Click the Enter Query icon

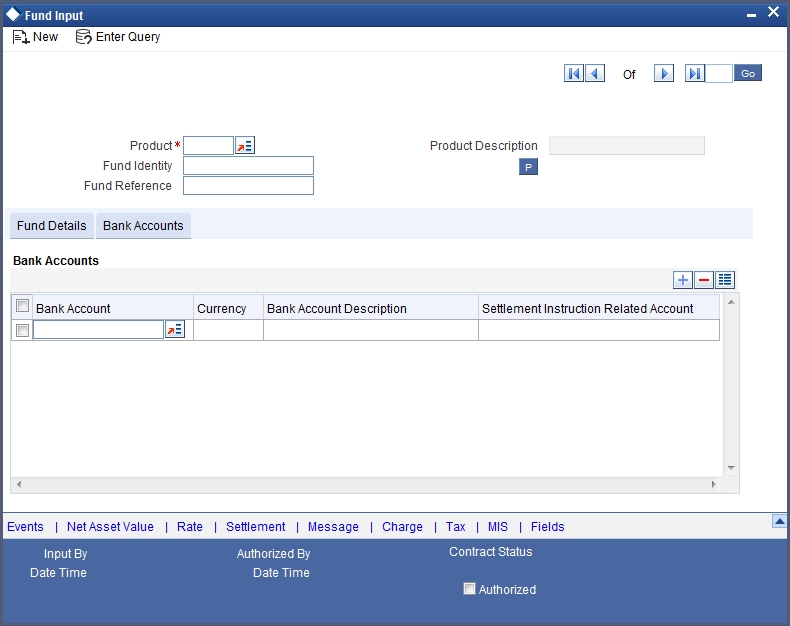[83, 37]
